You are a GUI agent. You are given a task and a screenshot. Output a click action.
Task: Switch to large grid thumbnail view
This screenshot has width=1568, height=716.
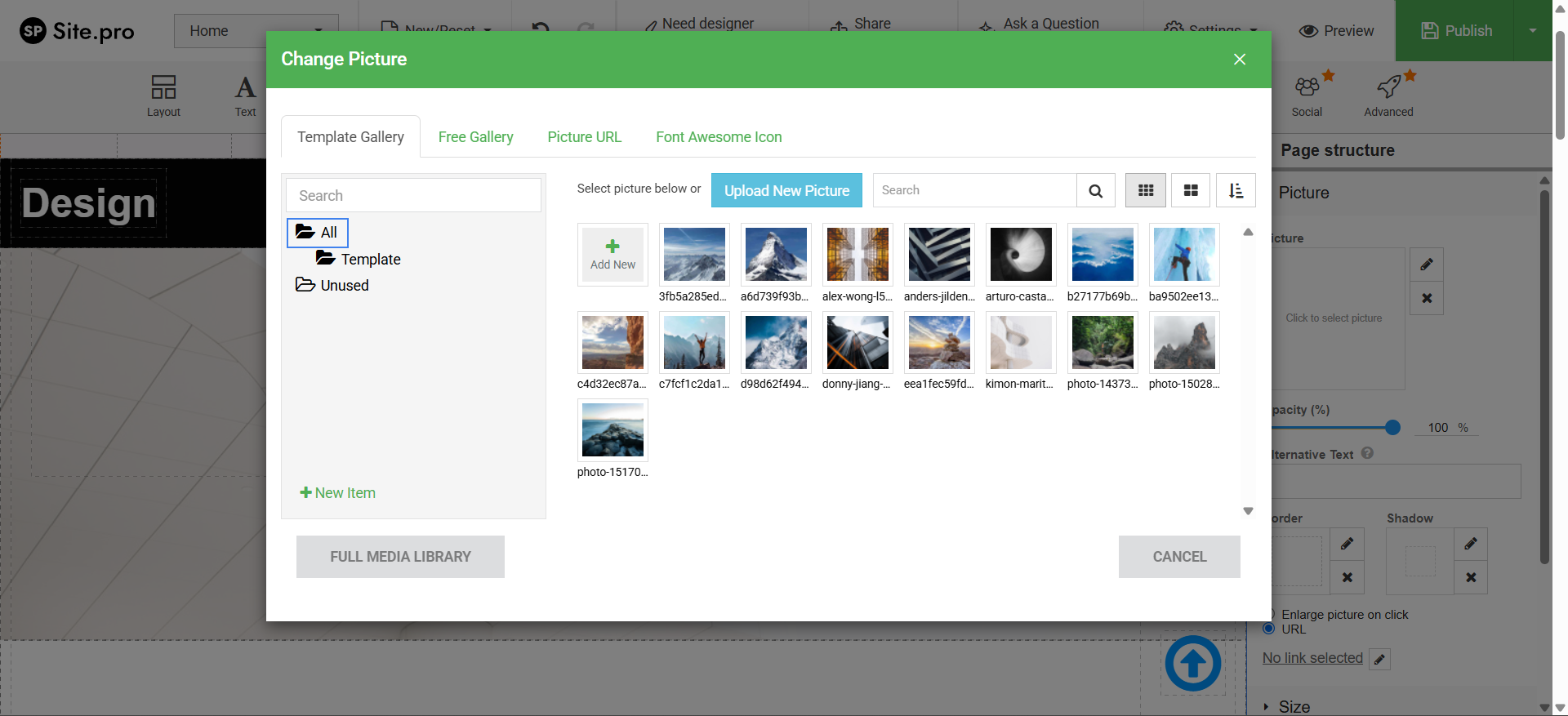pyautogui.click(x=1191, y=191)
